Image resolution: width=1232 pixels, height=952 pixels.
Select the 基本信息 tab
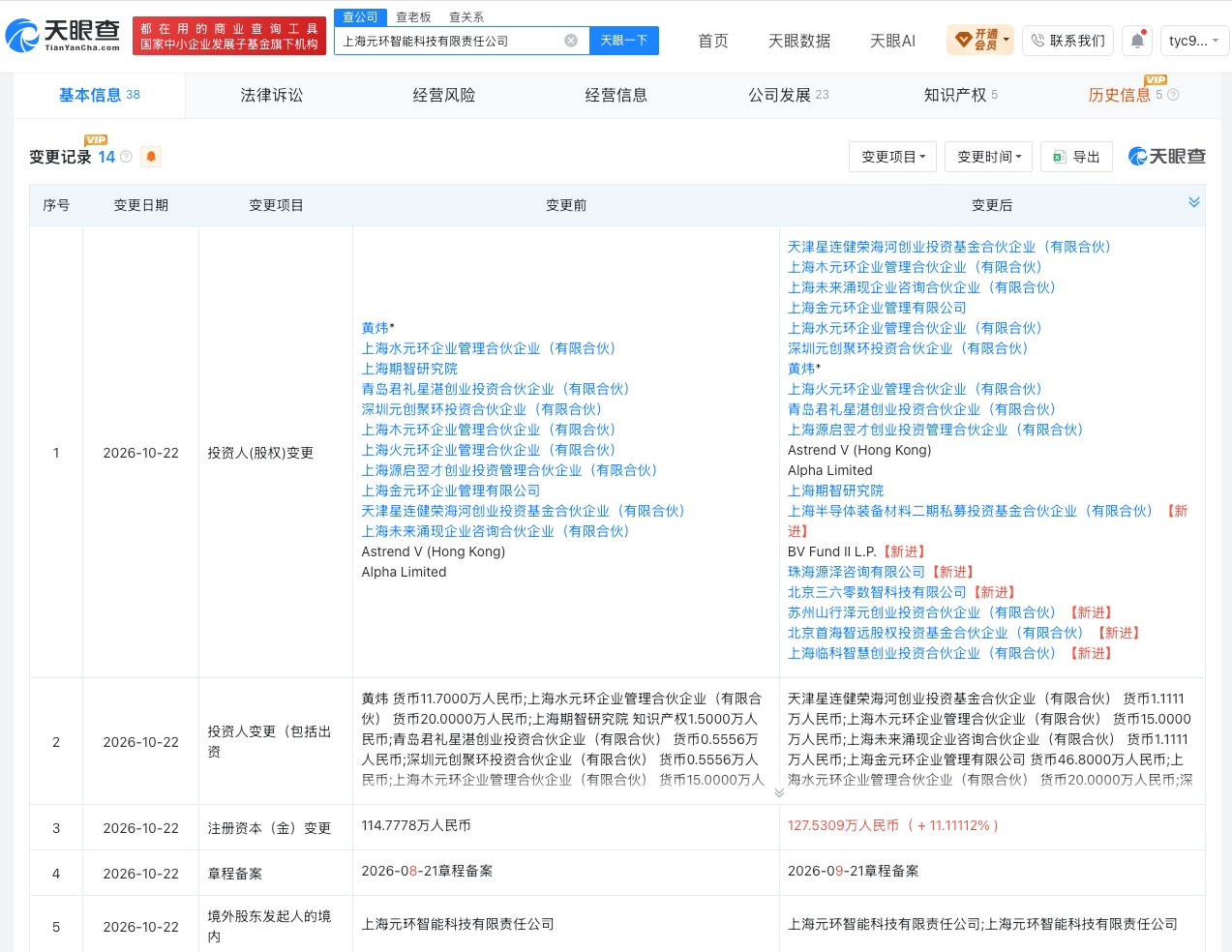[x=100, y=95]
